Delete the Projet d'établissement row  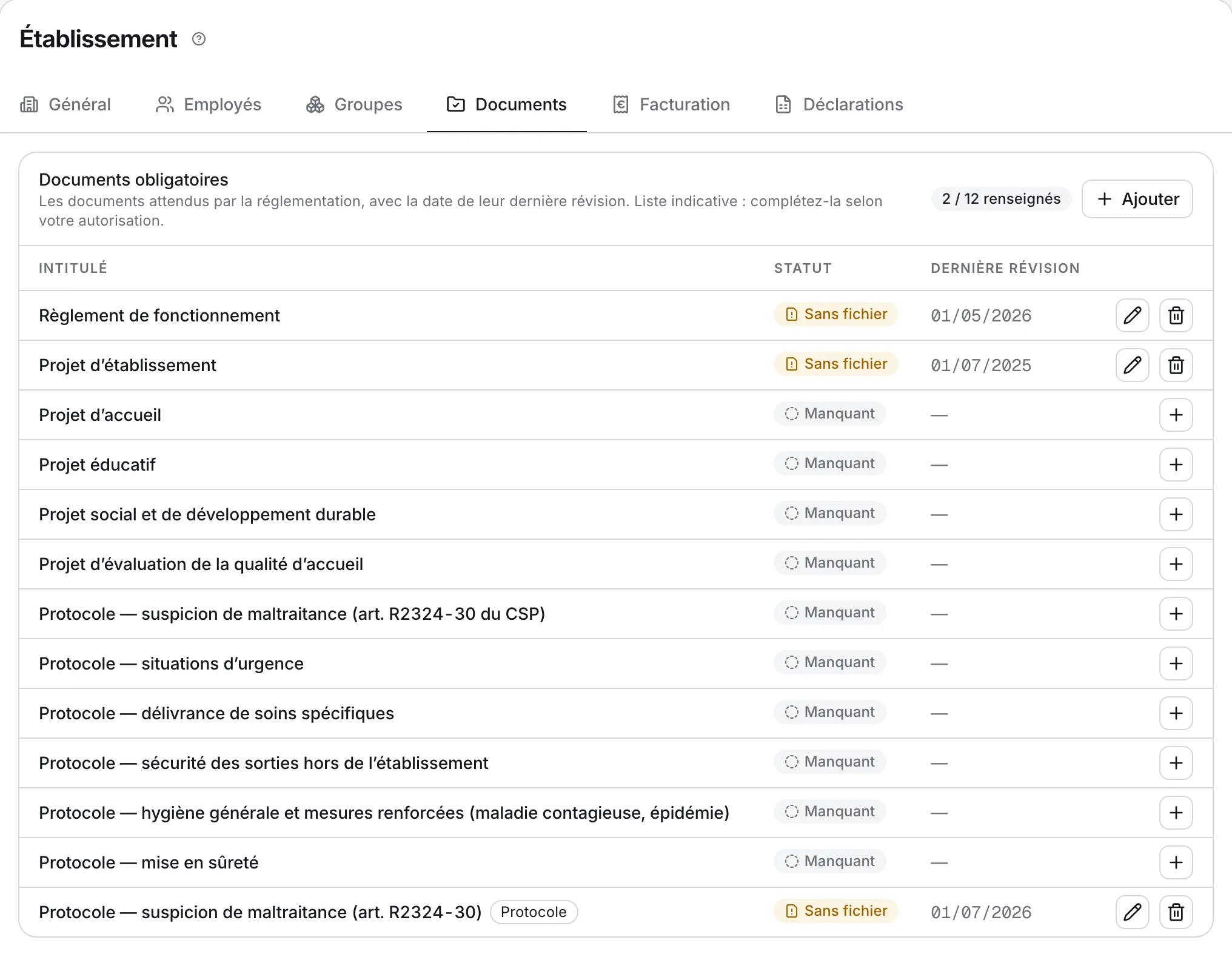click(1176, 365)
